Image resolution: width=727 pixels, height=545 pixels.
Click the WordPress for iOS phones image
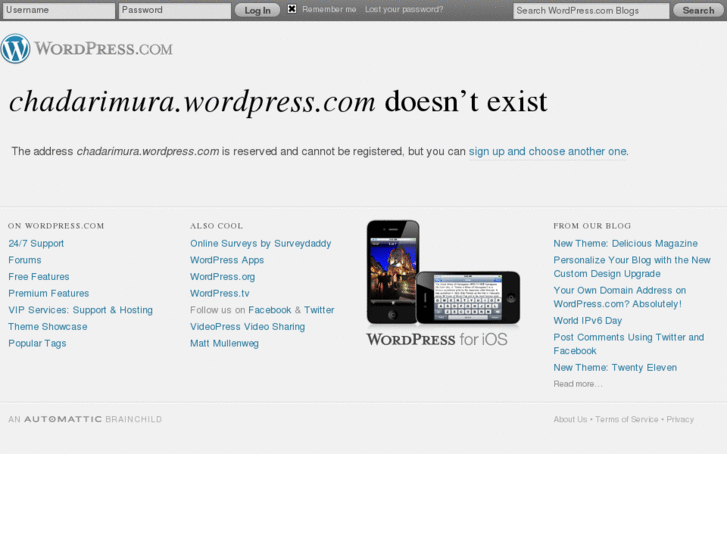point(443,272)
